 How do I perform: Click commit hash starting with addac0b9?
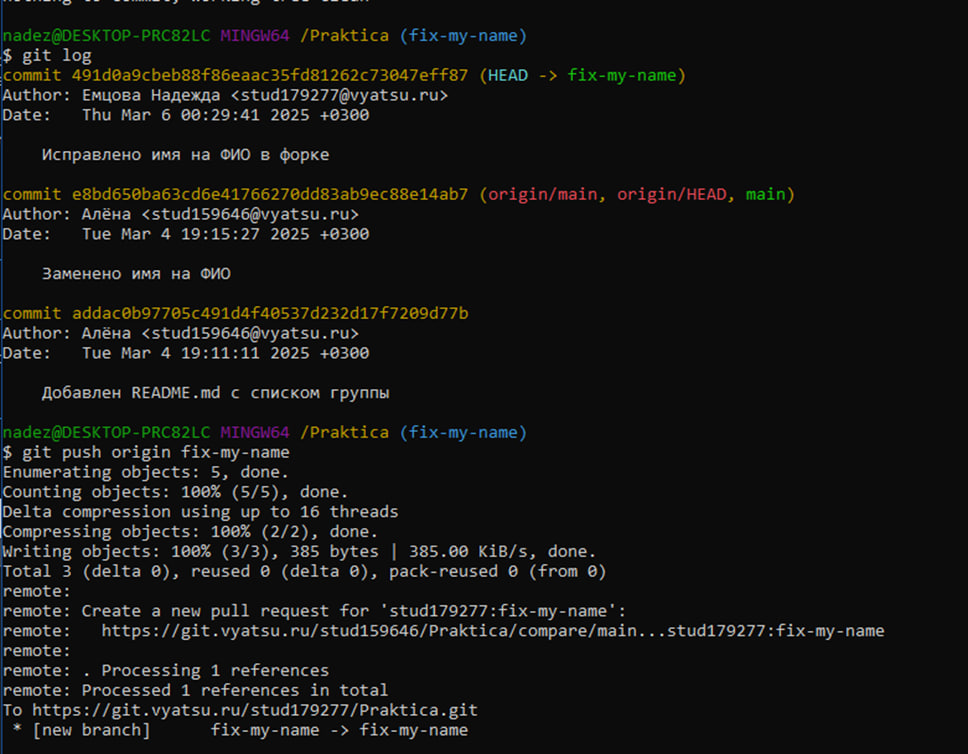pos(269,314)
